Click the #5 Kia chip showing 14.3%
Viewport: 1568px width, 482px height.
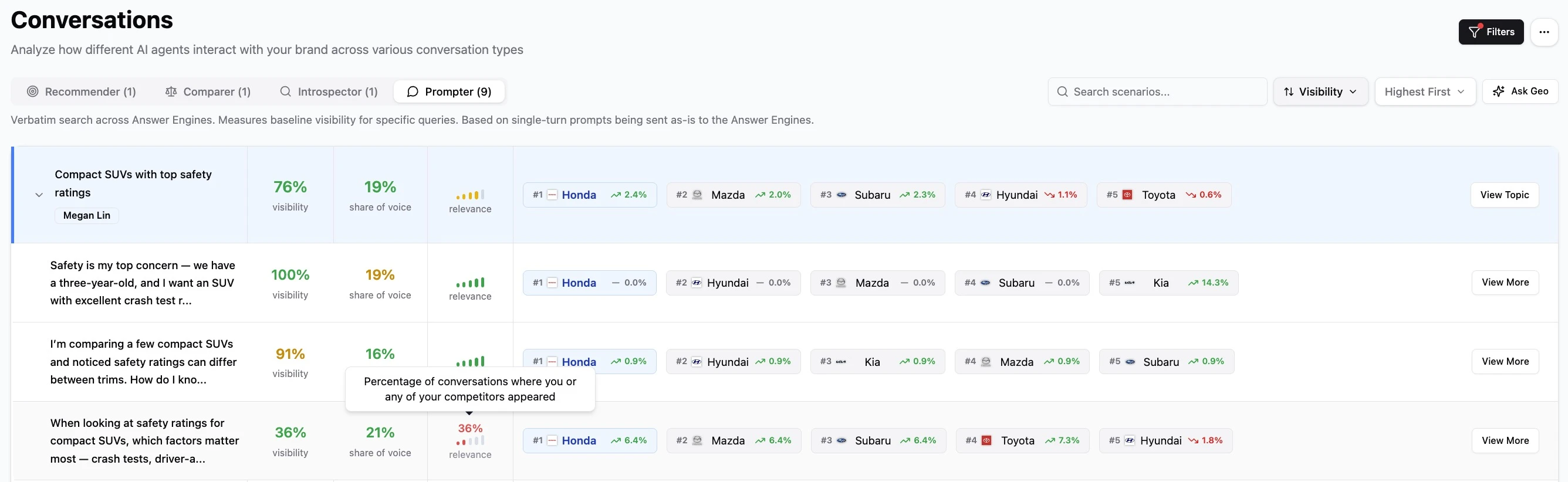pyautogui.click(x=1168, y=283)
